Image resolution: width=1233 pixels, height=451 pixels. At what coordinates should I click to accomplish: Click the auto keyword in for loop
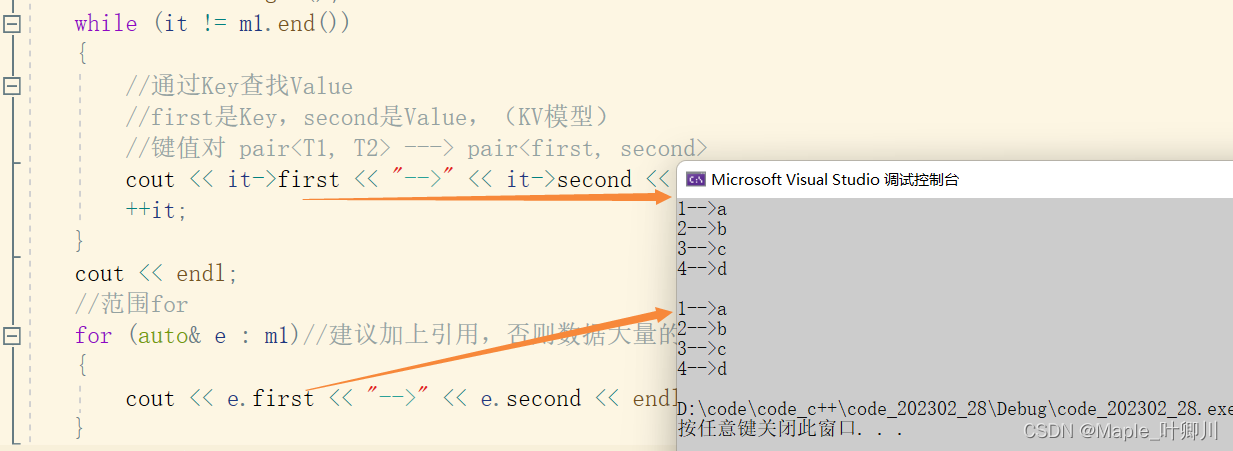(x=162, y=336)
